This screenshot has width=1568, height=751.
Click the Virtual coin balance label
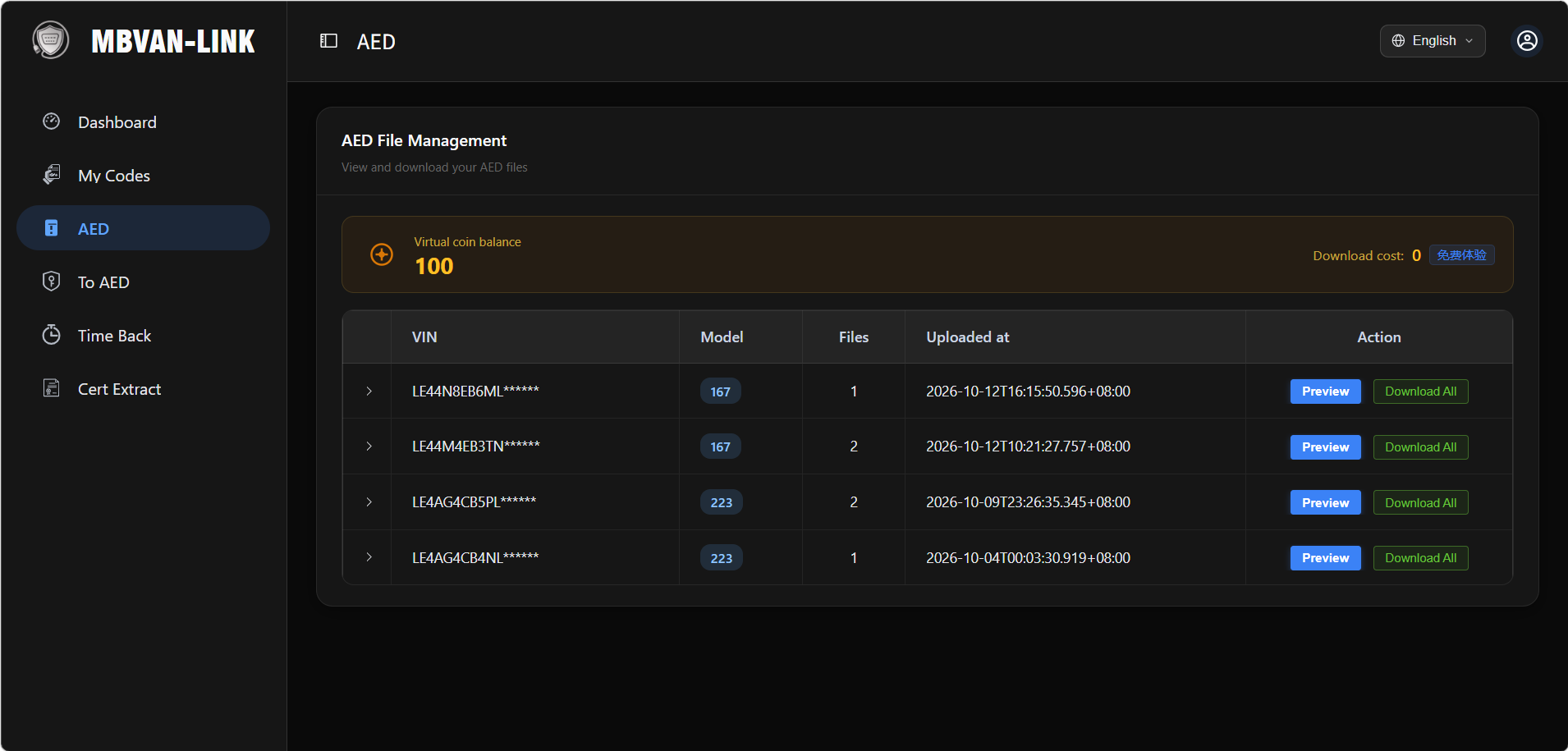467,242
